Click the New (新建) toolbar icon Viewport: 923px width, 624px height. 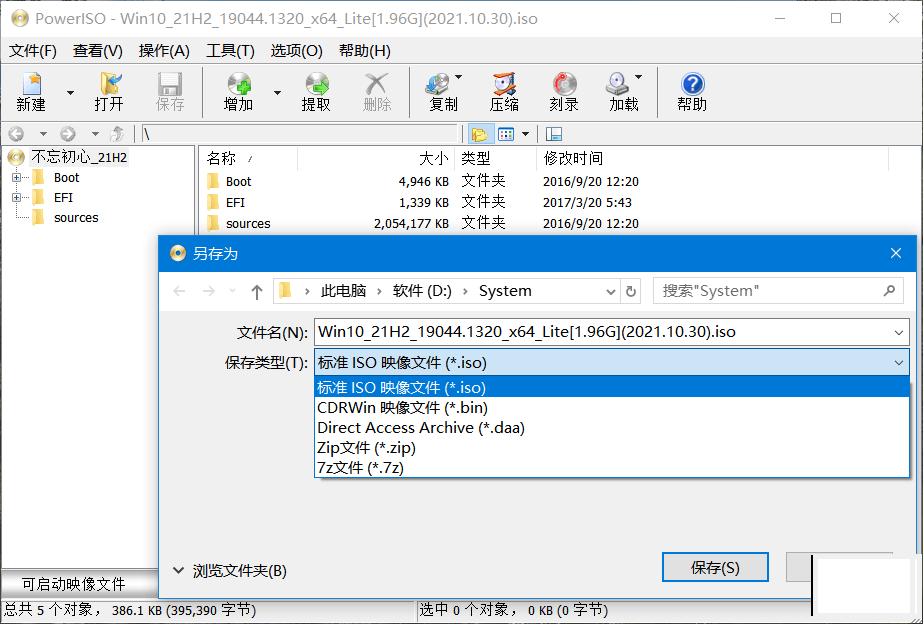(31, 92)
